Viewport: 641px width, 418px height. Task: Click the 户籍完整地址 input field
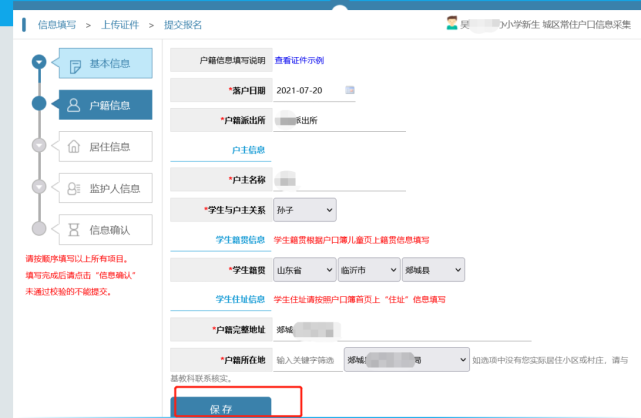coord(402,330)
